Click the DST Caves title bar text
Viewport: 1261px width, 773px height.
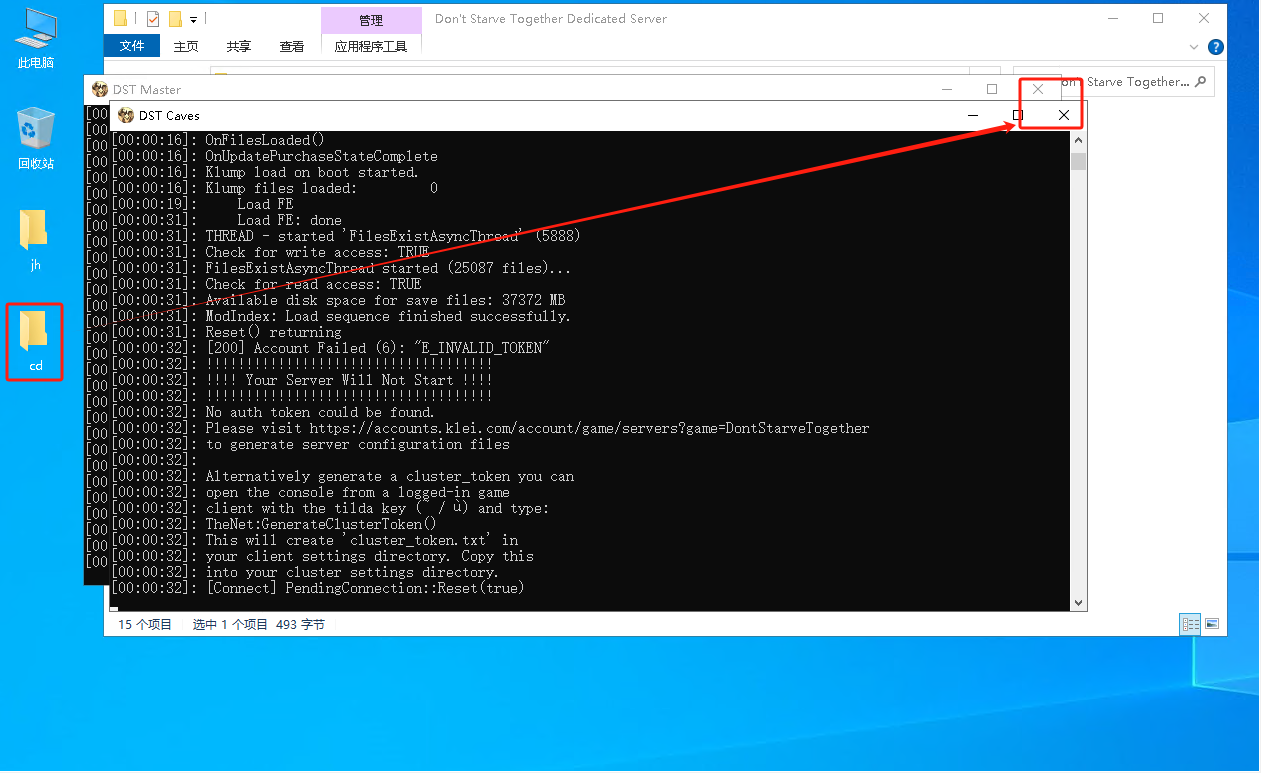pos(169,115)
